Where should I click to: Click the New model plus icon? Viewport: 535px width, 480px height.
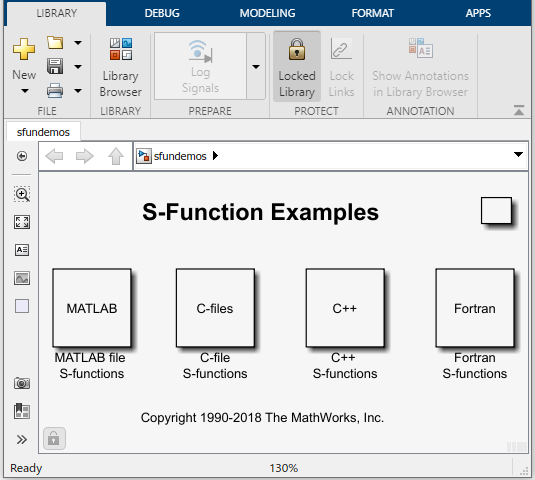[24, 49]
